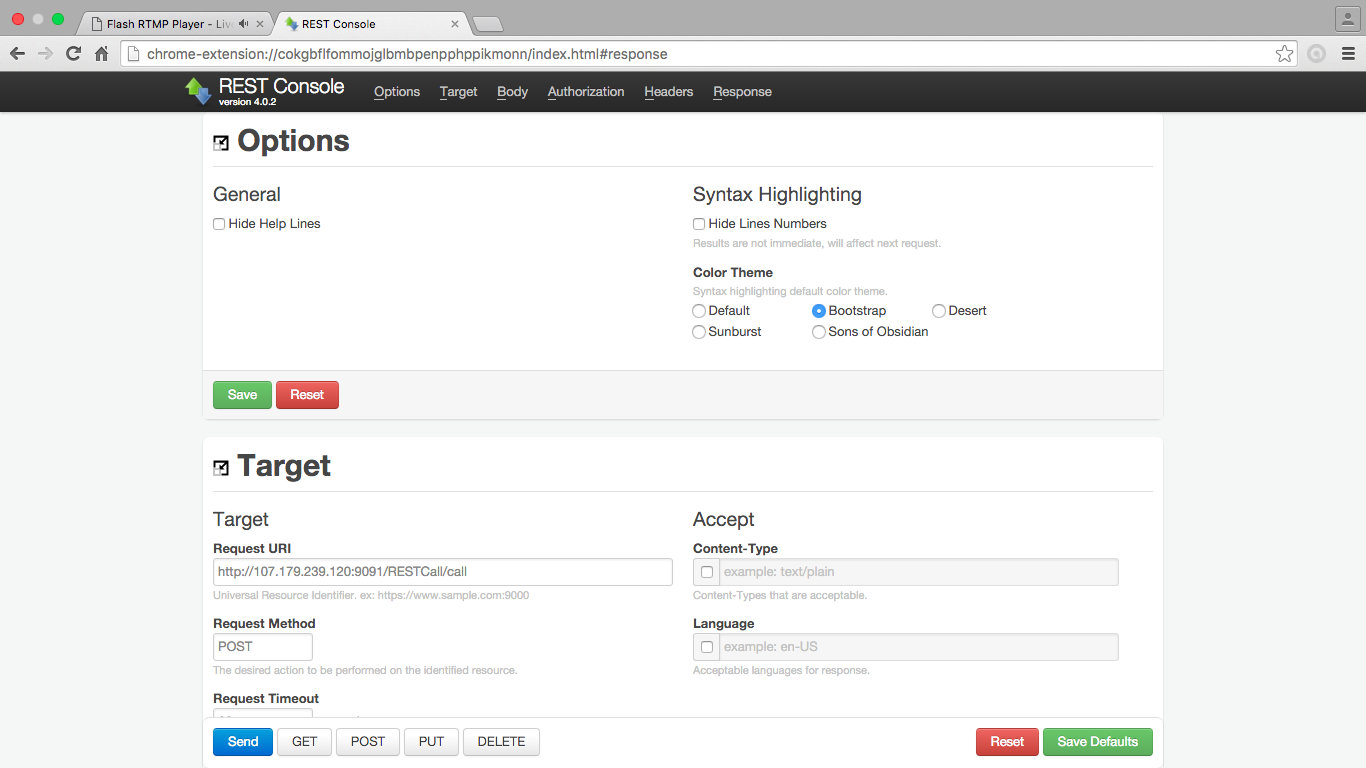Viewport: 1366px width, 768px height.
Task: Click the browser back arrow
Action: pyautogui.click(x=17, y=54)
